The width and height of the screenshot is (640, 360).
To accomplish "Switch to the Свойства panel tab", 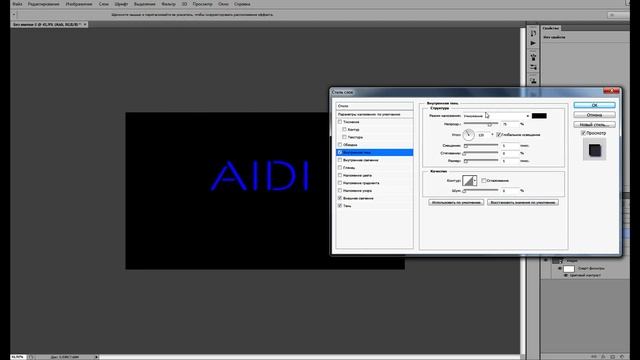I will (551, 28).
